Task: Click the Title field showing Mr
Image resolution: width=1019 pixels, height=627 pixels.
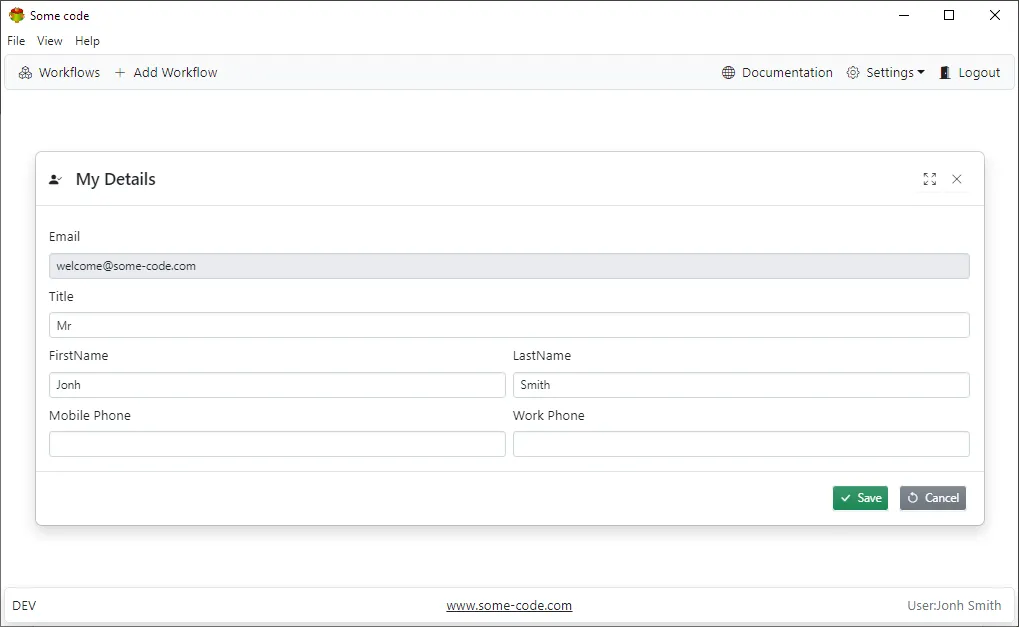Action: click(x=509, y=325)
